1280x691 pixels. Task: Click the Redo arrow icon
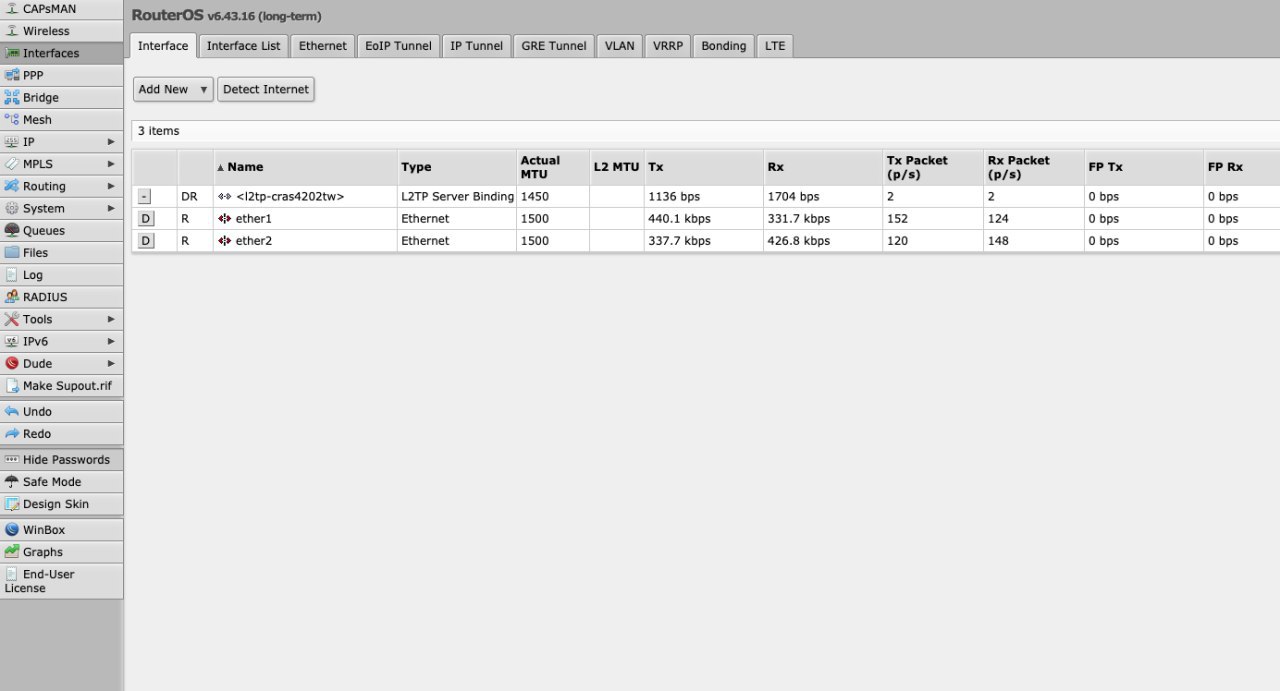pos(12,433)
